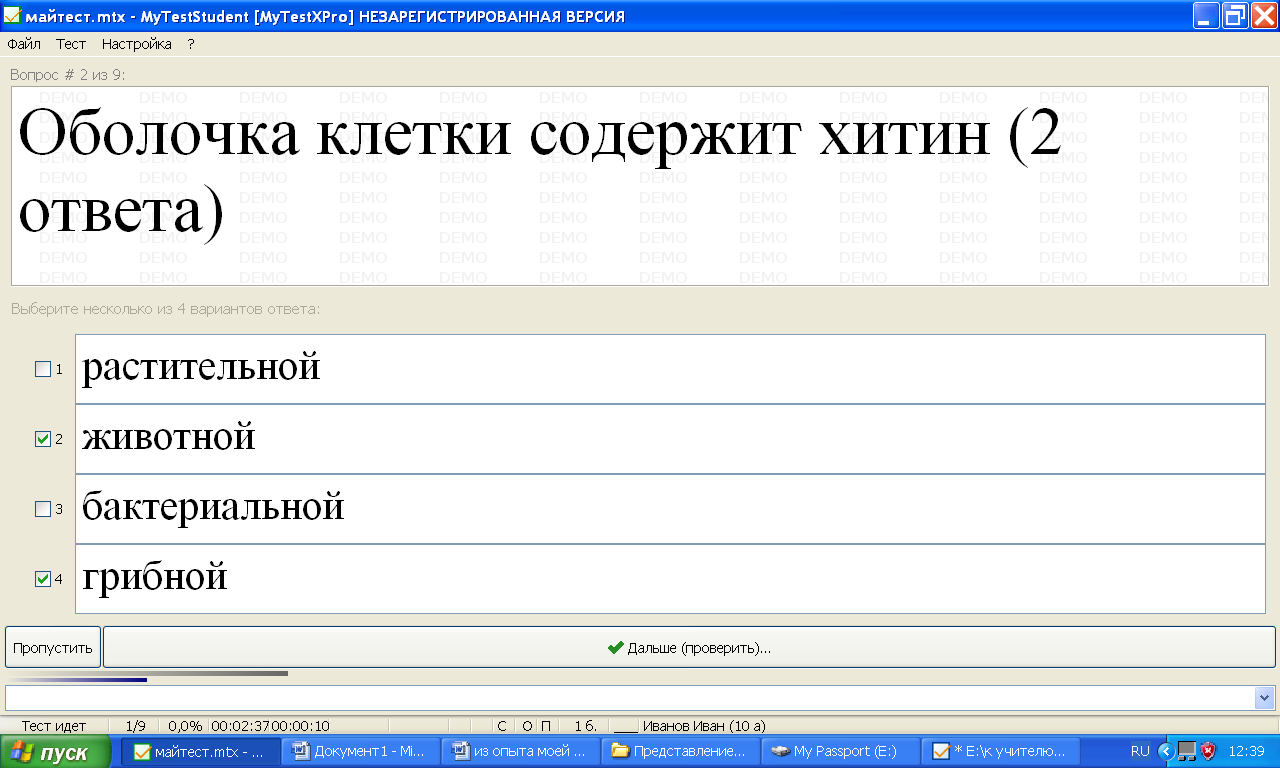
Task: Click the empty combo box field
Action: click(x=630, y=698)
